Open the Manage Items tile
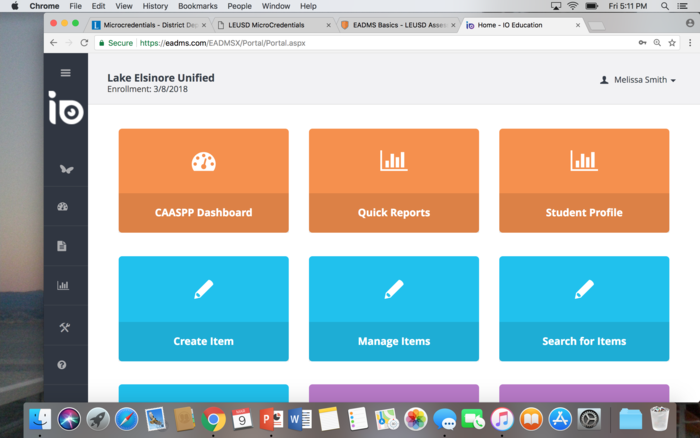 394,308
